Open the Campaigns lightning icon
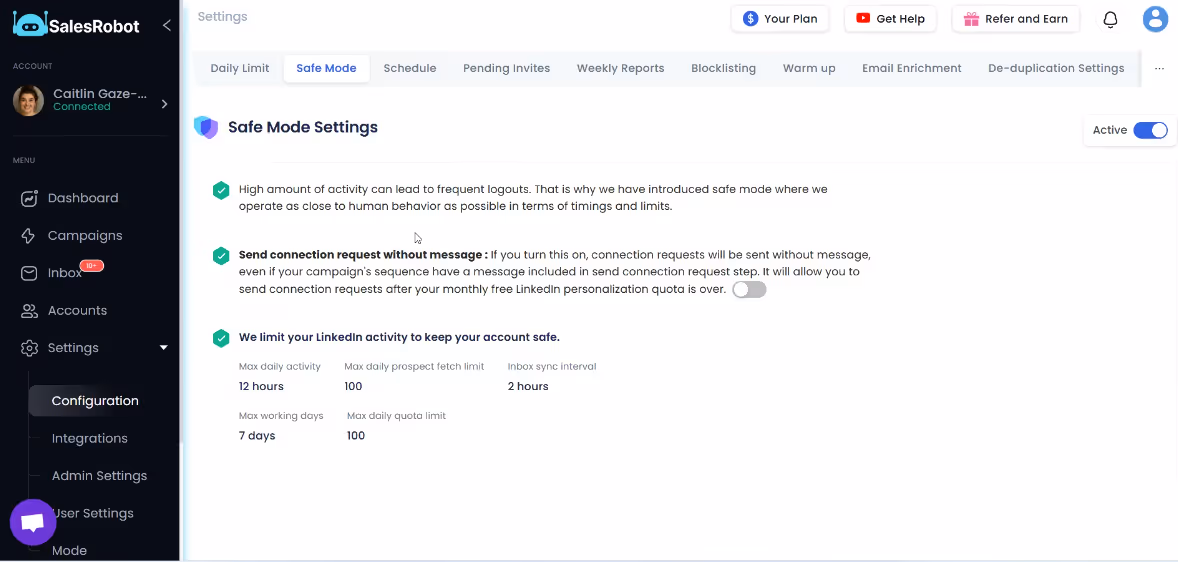The image size is (1178, 562). 29,236
